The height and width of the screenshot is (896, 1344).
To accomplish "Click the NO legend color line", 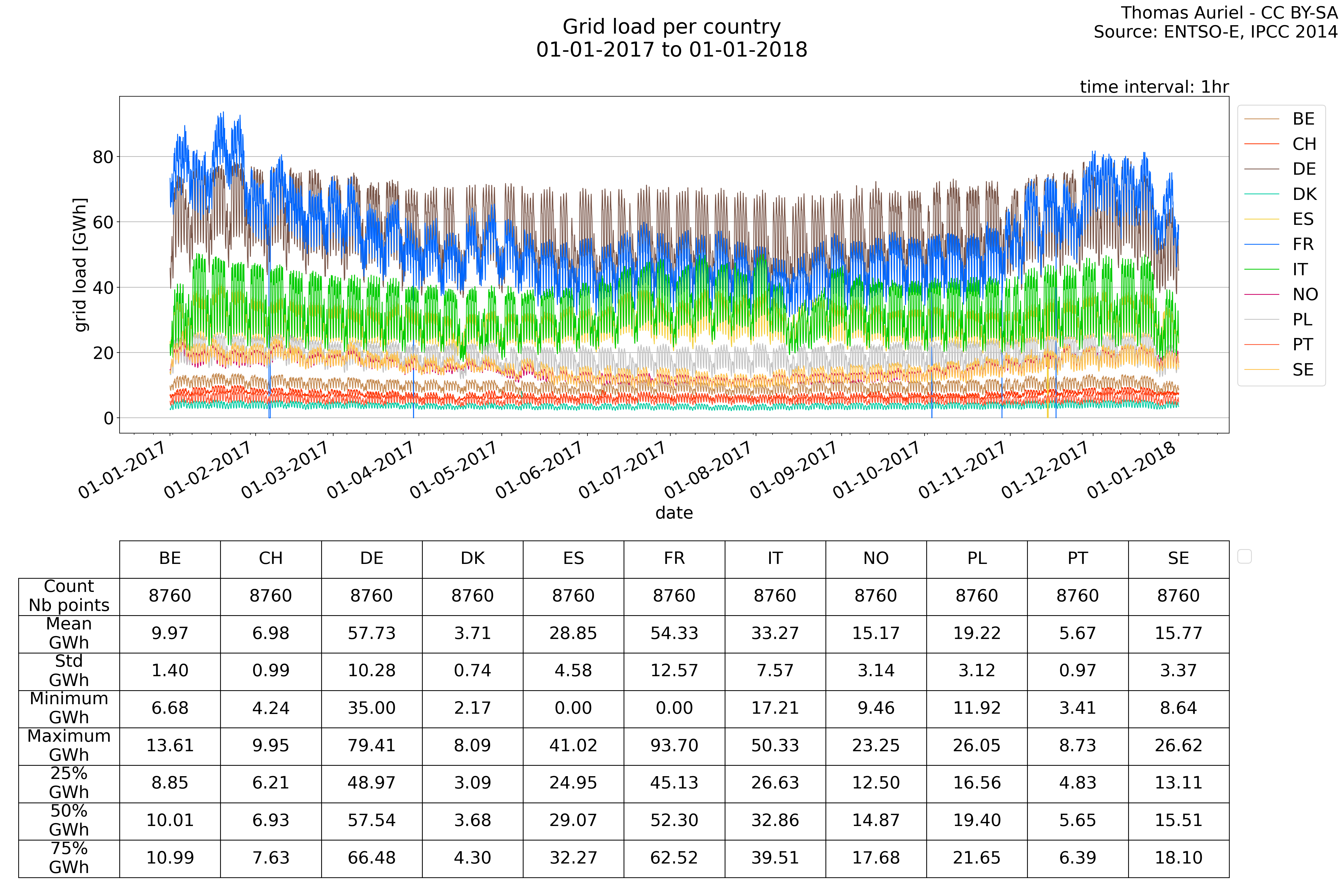I will (x=1261, y=295).
